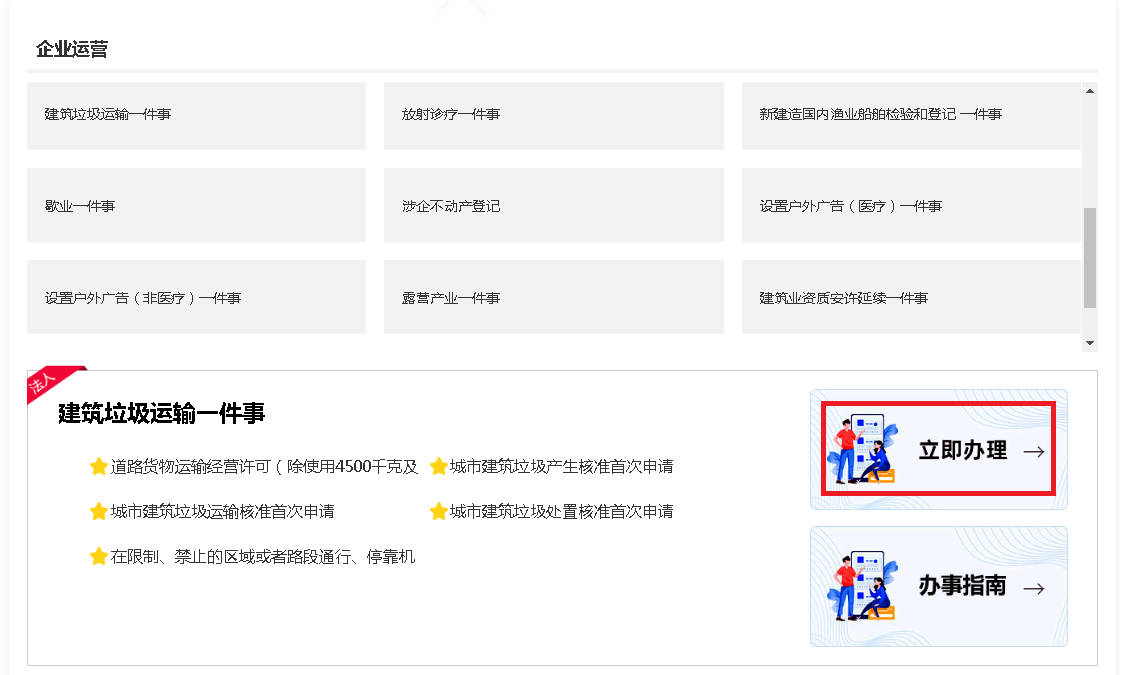Click the star before 城市建筑垃圾运输核准首次申请
The width and height of the screenshot is (1121, 675).
97,511
